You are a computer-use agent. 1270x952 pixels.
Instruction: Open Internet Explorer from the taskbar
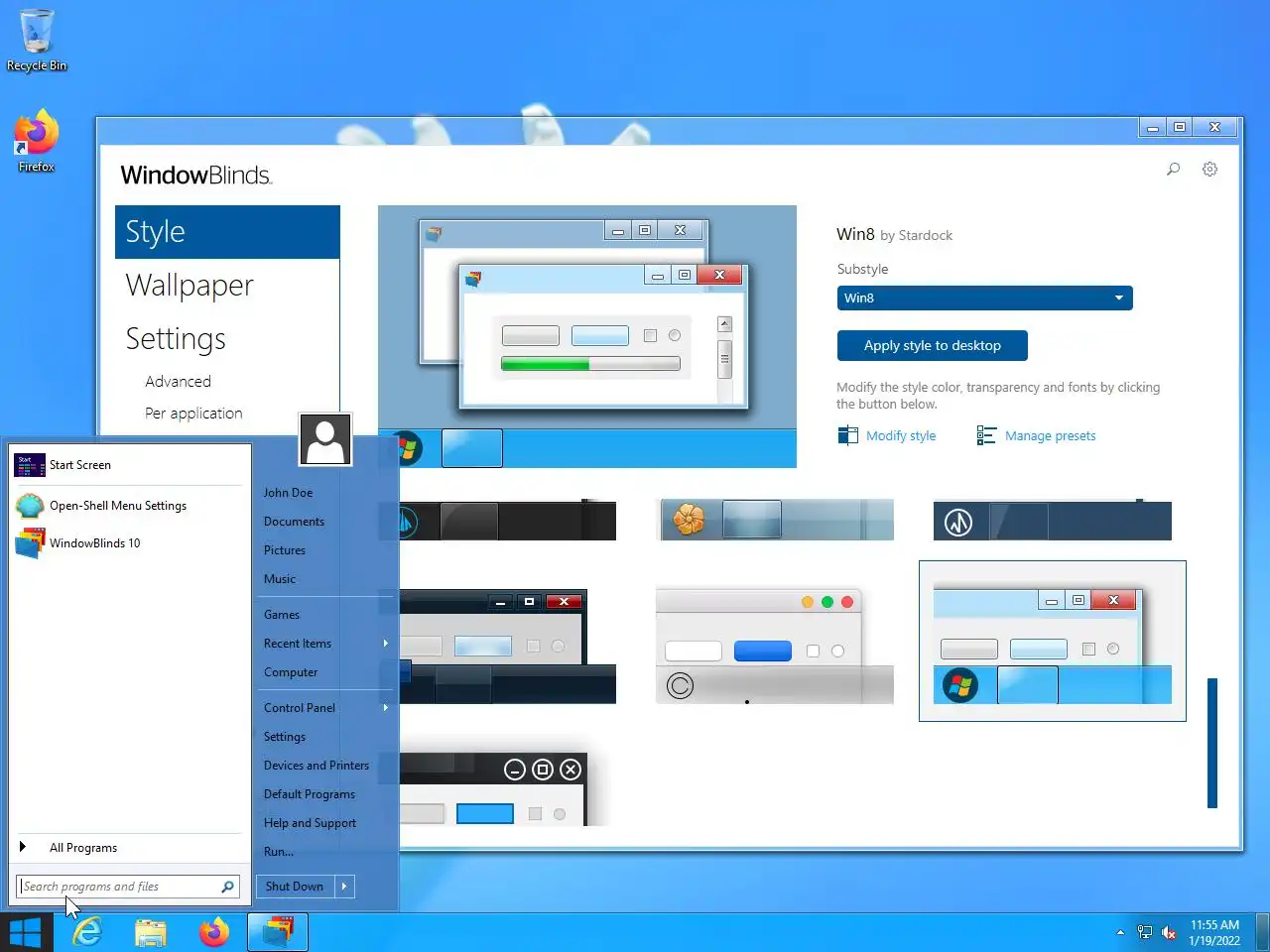pyautogui.click(x=87, y=932)
